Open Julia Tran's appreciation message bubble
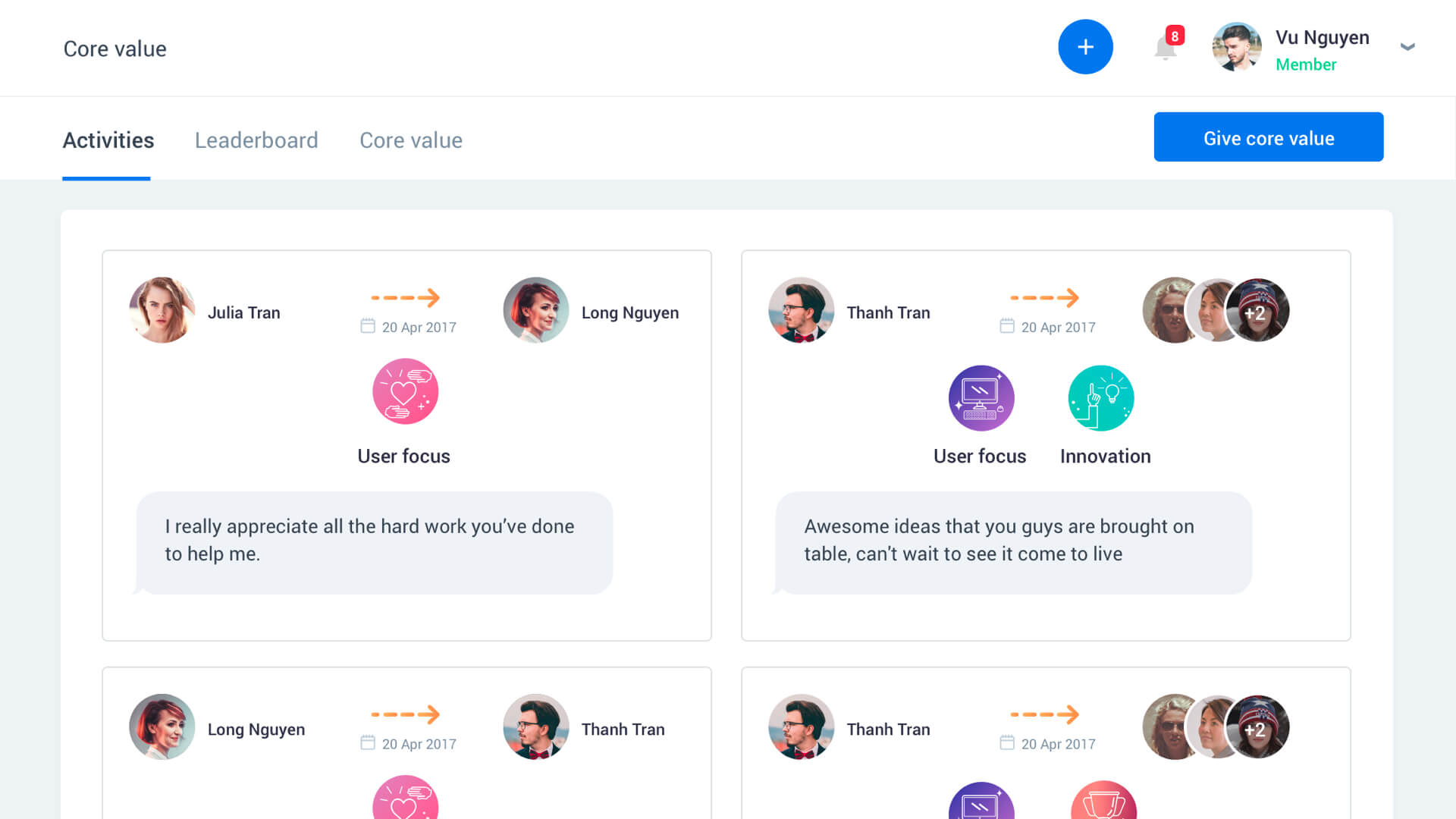The height and width of the screenshot is (819, 1456). tap(375, 542)
